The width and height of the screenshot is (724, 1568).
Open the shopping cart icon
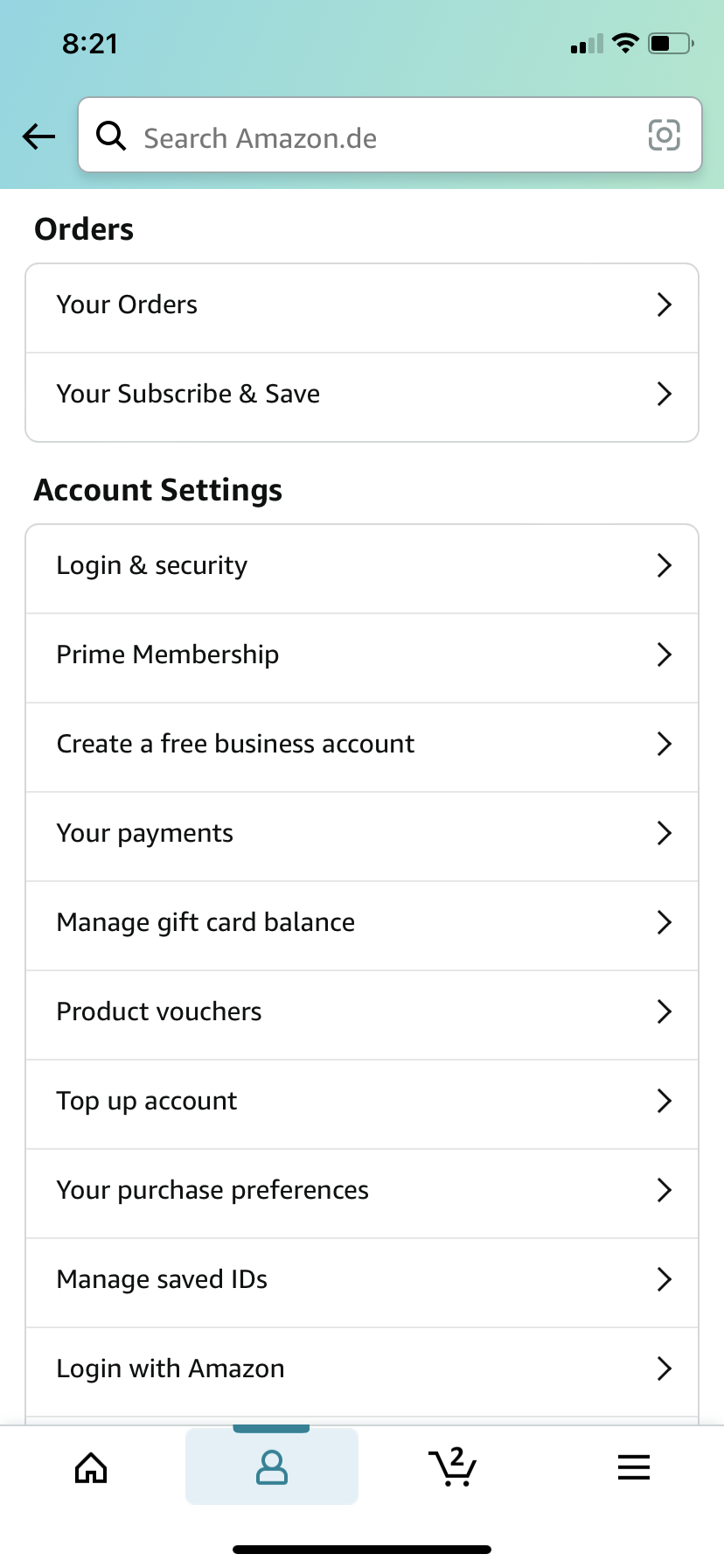click(x=453, y=1467)
